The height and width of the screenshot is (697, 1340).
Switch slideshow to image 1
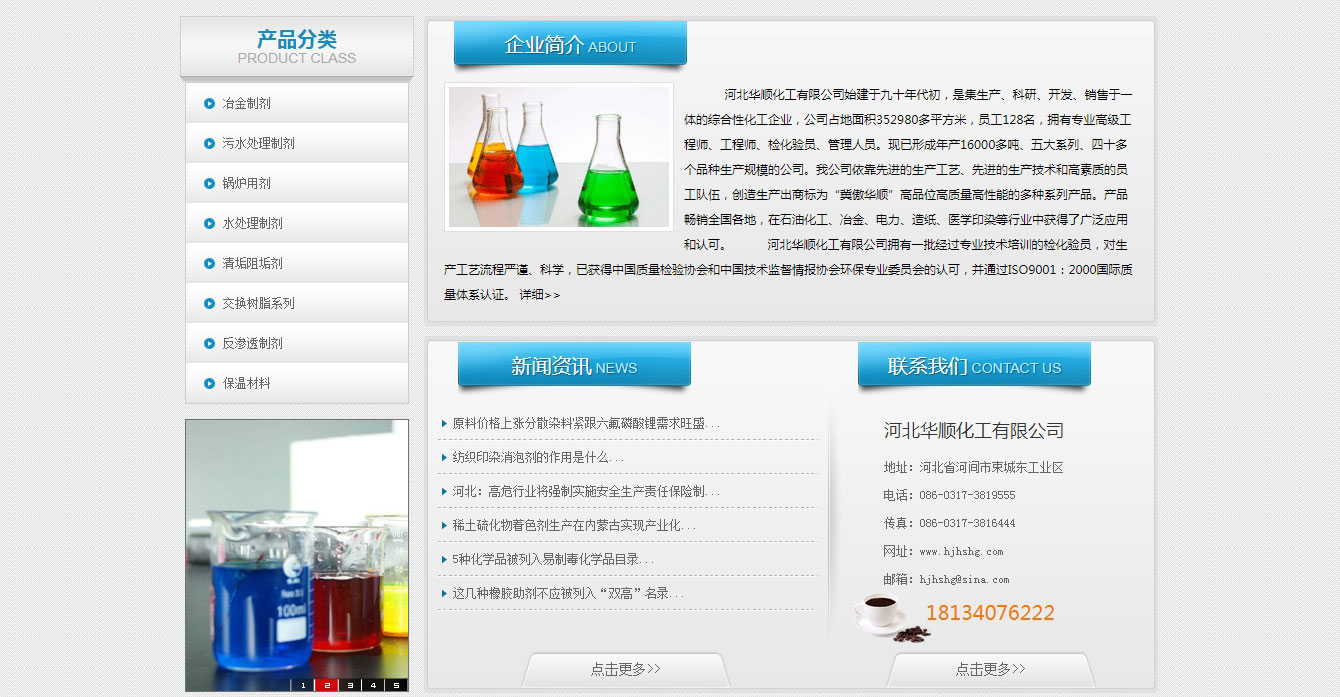[x=301, y=685]
